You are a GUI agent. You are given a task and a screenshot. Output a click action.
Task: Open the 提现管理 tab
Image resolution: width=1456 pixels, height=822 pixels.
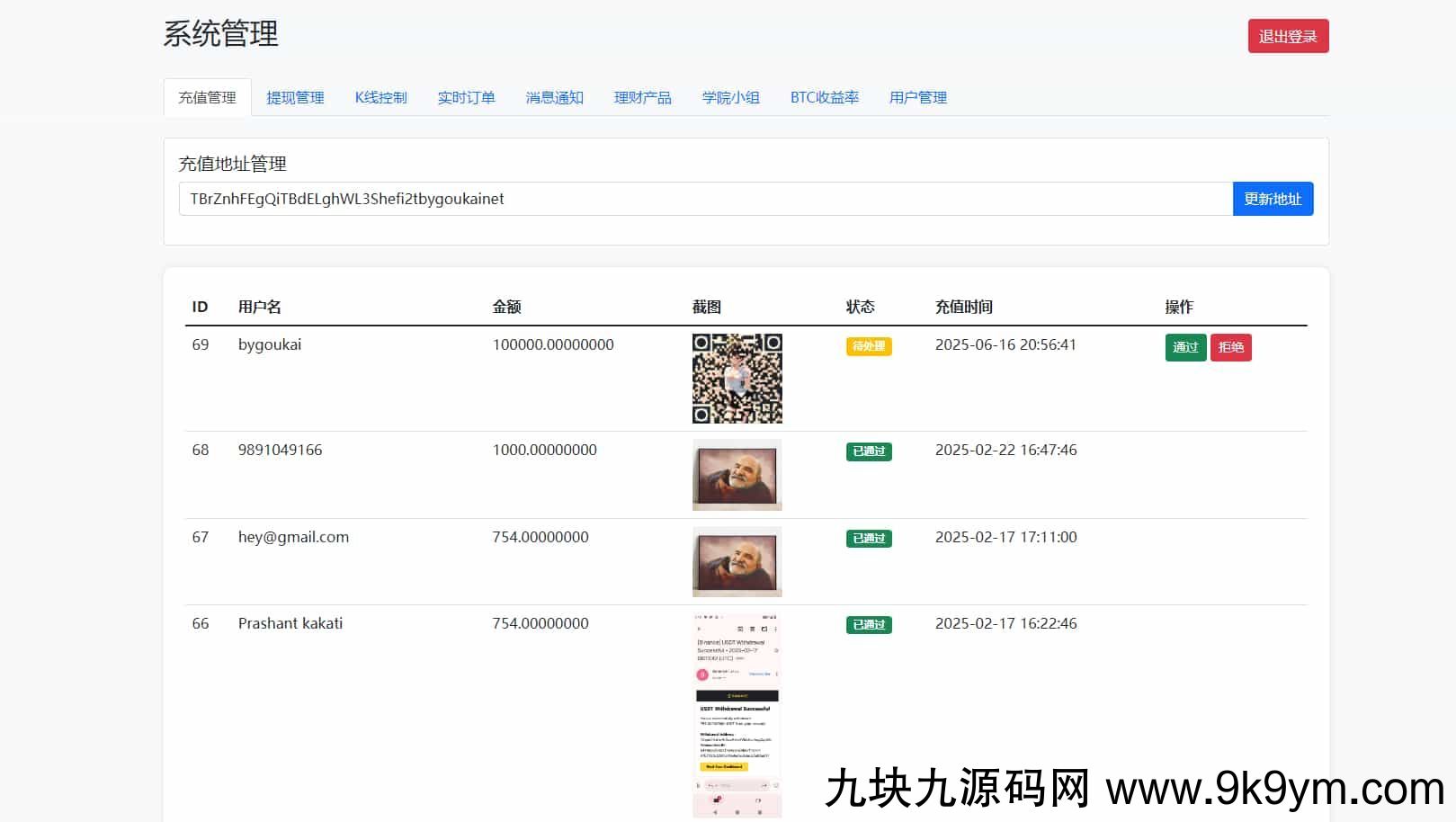tap(295, 97)
